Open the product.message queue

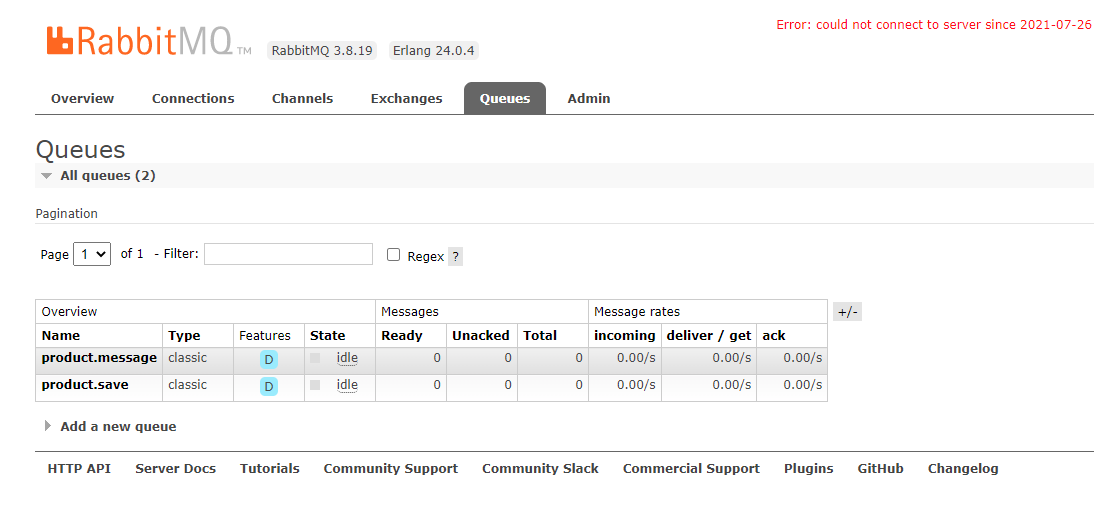click(x=99, y=358)
